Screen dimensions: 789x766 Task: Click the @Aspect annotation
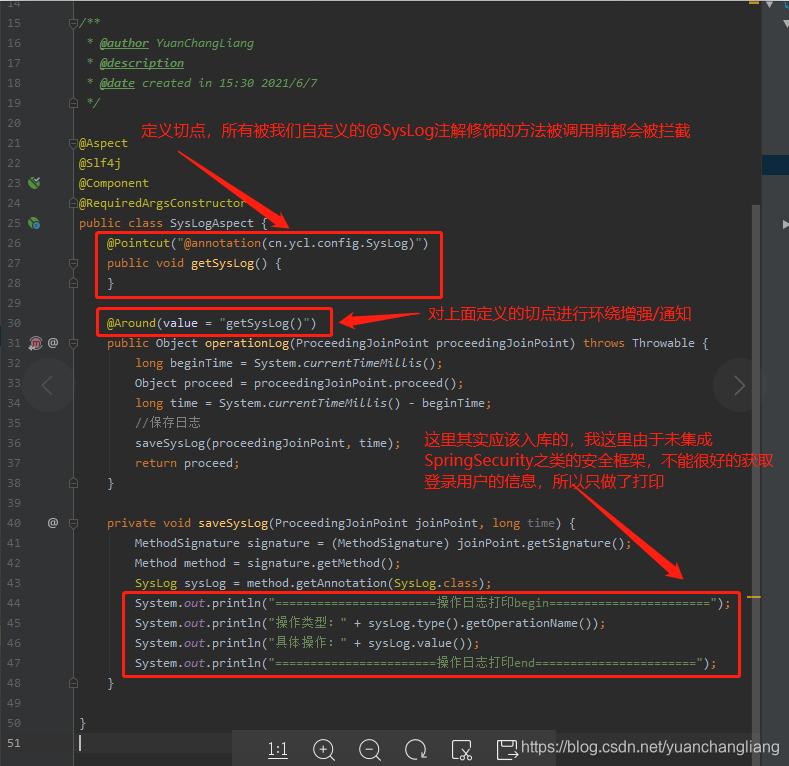[x=103, y=143]
